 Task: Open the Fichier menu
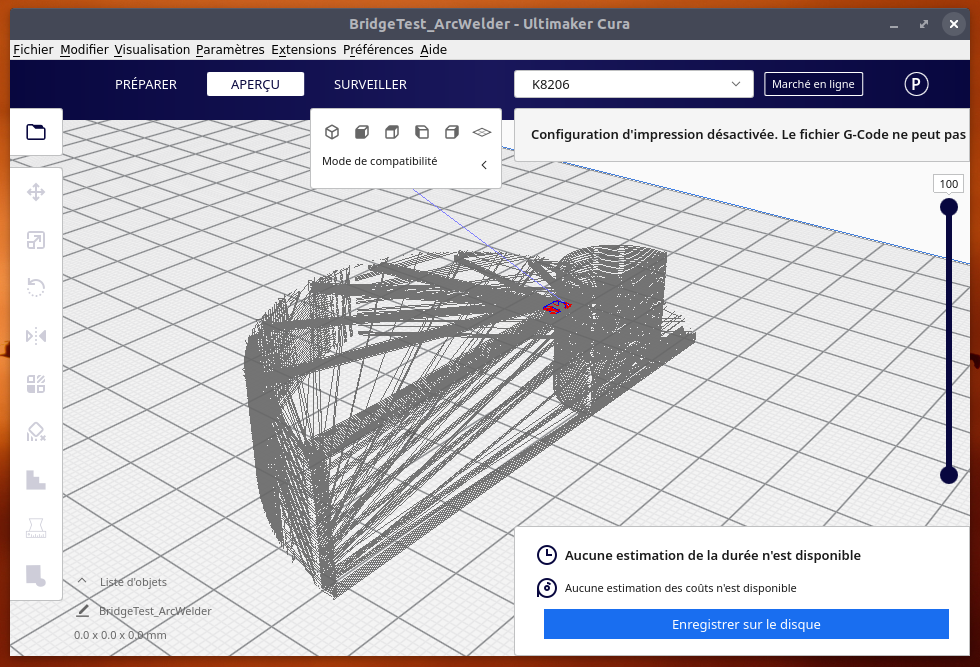[x=33, y=49]
